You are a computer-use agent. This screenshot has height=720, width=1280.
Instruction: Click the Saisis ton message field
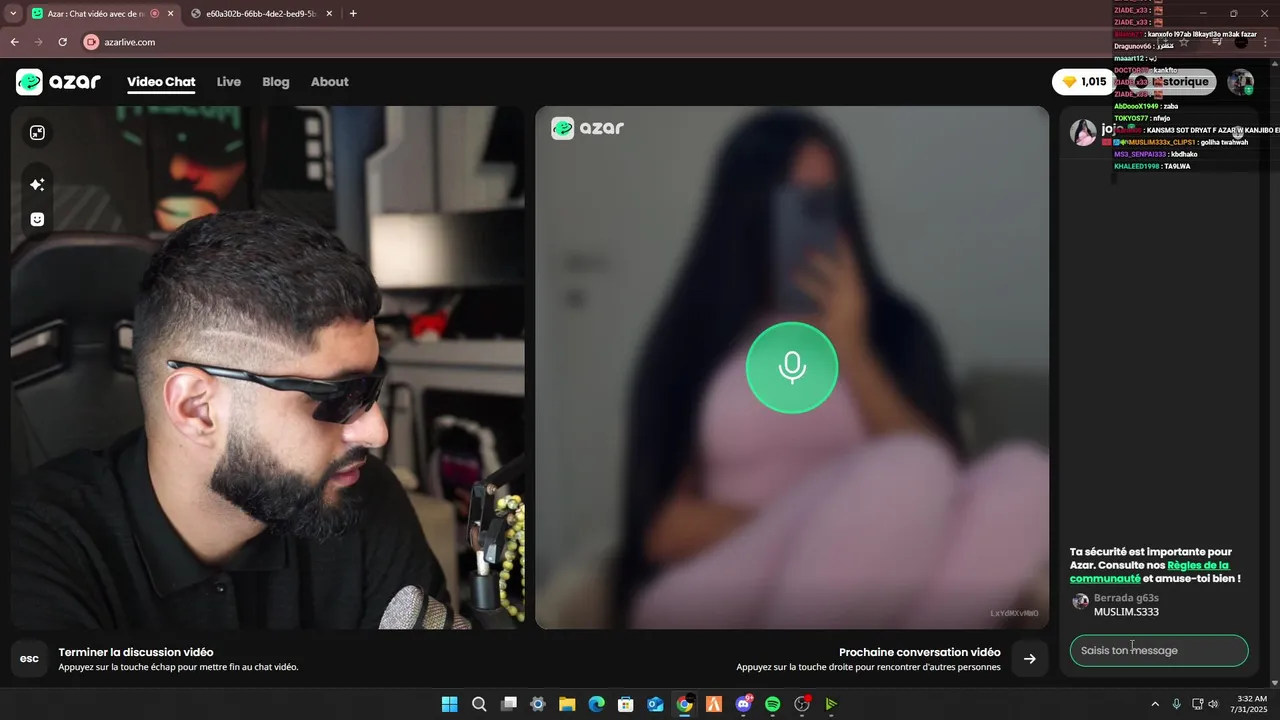click(x=1159, y=650)
